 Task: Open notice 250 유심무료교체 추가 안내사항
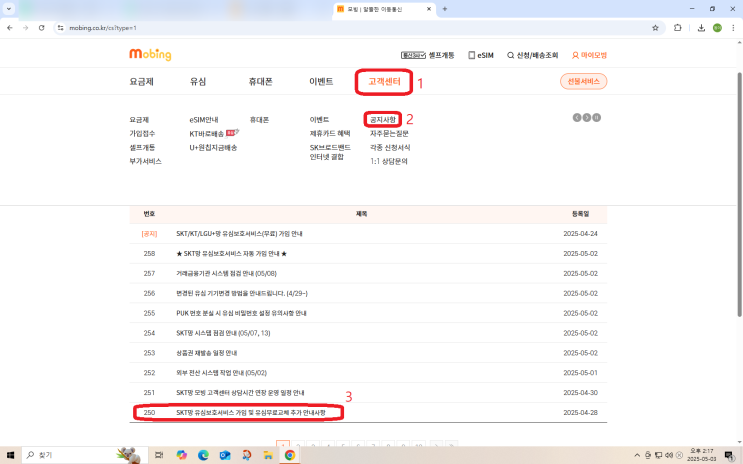tap(251, 413)
